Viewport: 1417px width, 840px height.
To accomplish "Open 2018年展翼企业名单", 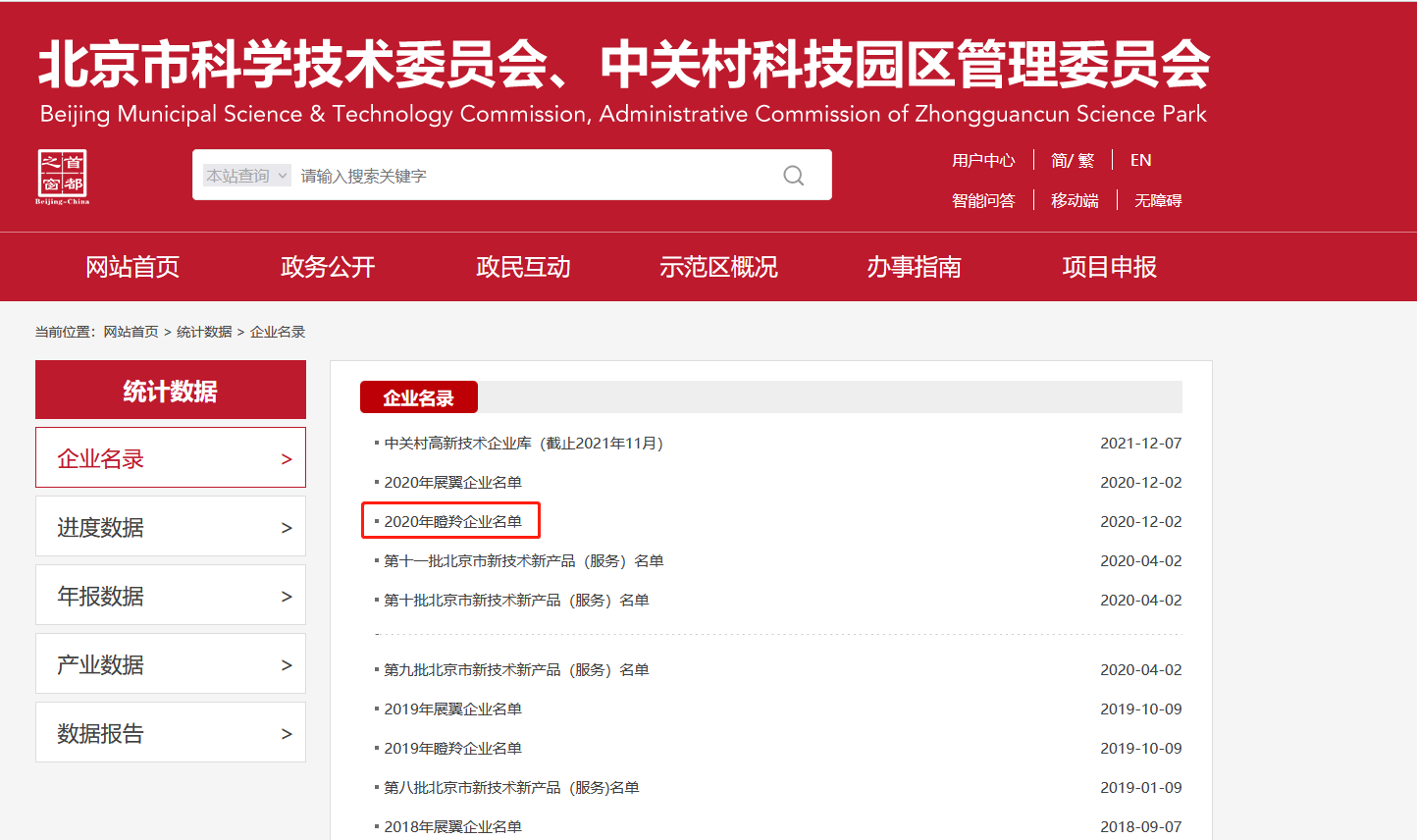I will 452,827.
